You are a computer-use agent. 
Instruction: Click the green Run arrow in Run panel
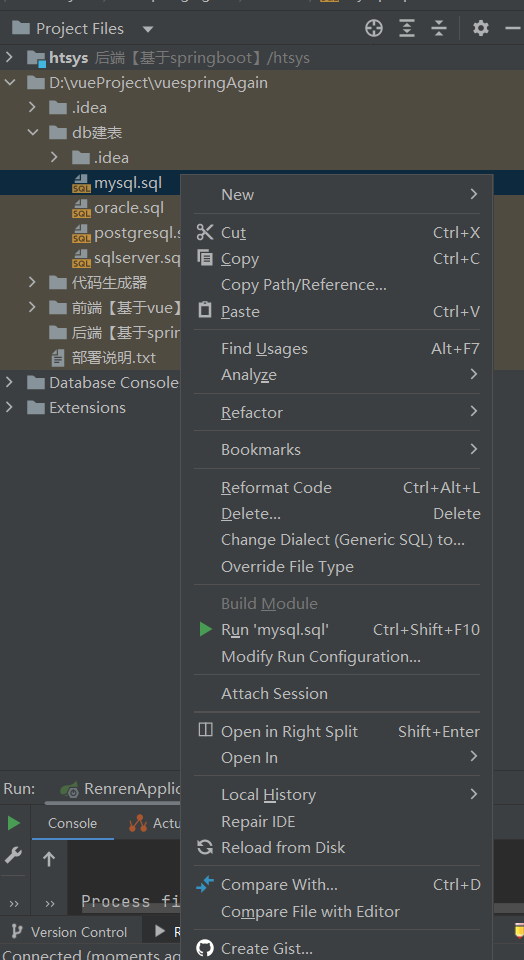click(13, 823)
